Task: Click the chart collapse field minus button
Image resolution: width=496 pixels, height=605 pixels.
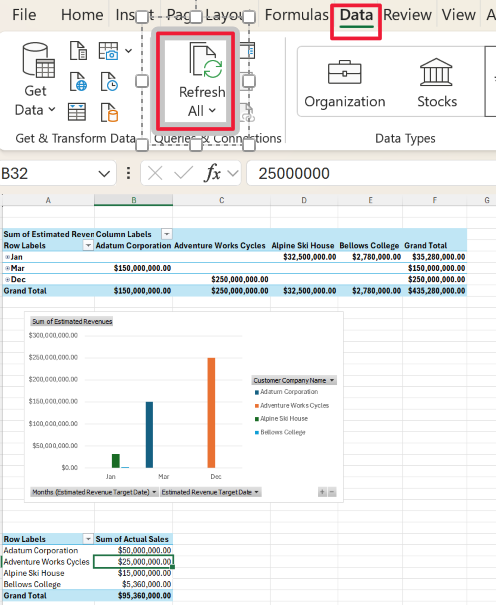Action: tap(332, 492)
